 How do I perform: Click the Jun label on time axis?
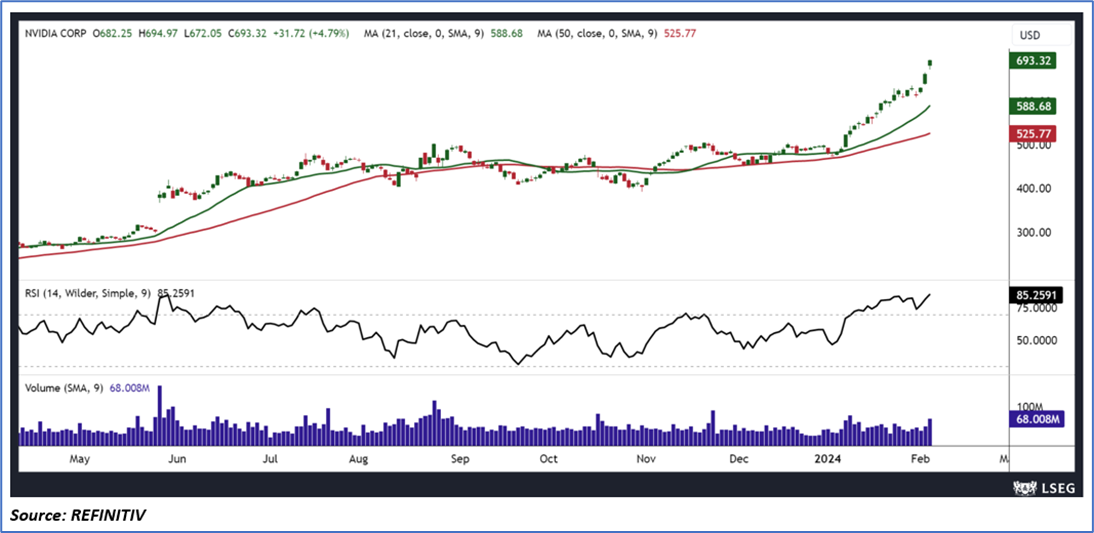[177, 460]
